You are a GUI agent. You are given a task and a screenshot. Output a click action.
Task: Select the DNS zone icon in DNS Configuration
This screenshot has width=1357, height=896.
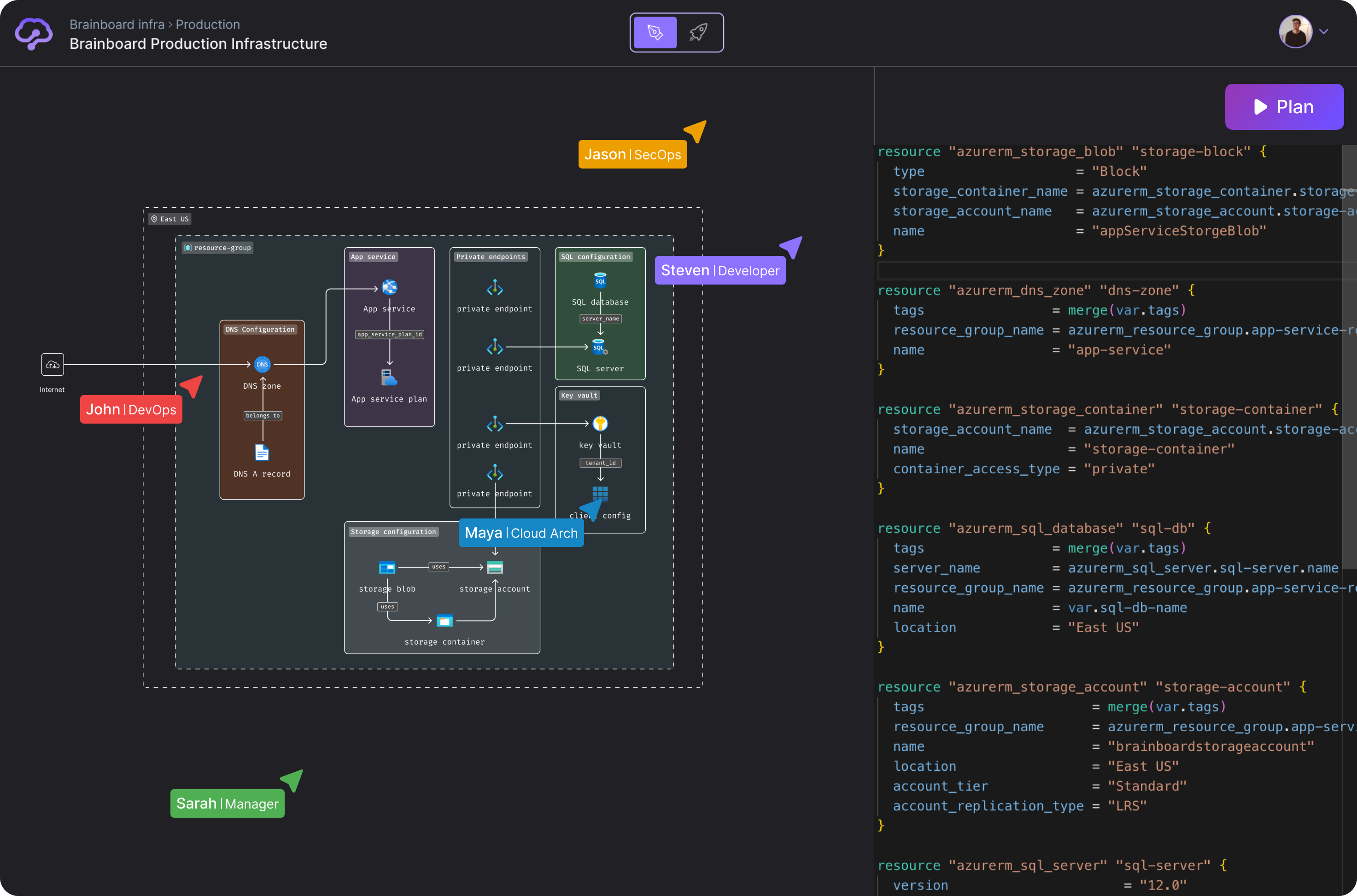(262, 364)
